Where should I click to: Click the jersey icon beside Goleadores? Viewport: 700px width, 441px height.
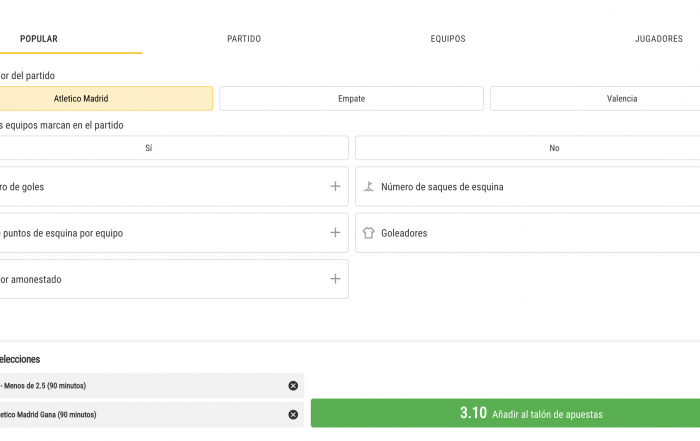(x=368, y=233)
